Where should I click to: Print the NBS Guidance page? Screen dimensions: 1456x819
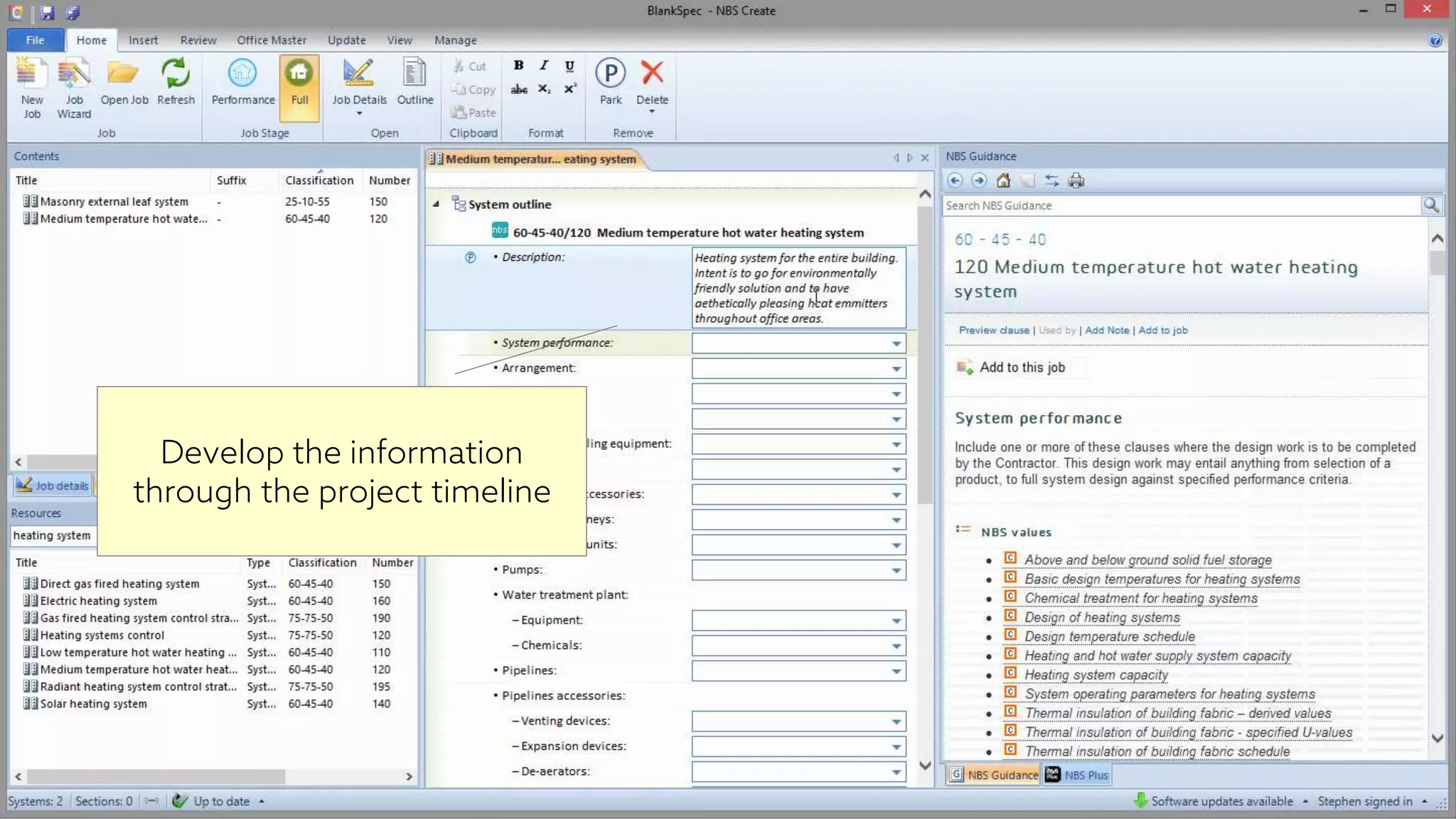tap(1076, 181)
